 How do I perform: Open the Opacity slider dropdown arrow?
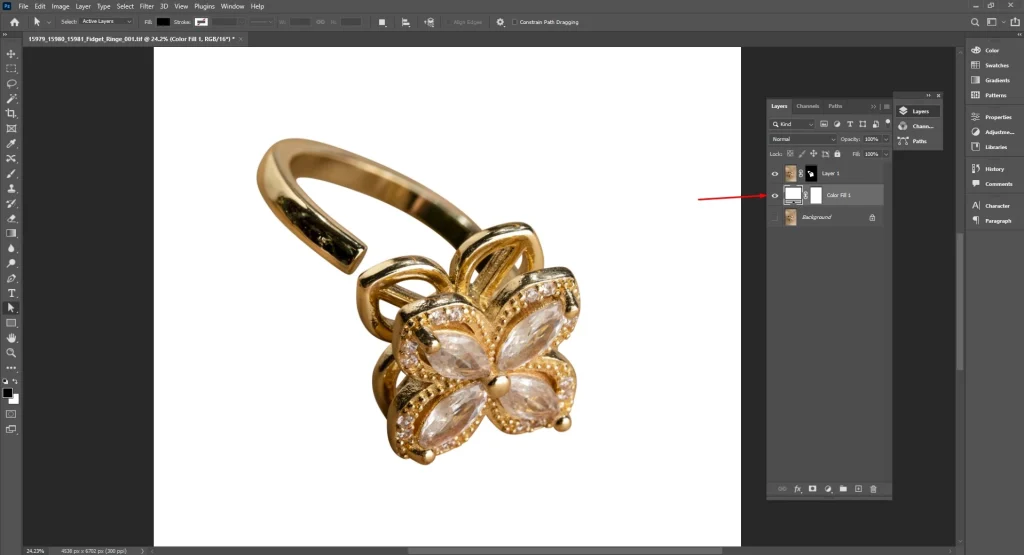884,139
